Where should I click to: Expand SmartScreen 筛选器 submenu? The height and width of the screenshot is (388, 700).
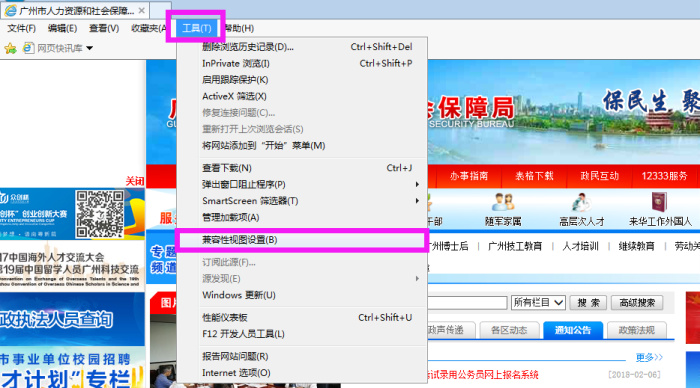[417, 201]
